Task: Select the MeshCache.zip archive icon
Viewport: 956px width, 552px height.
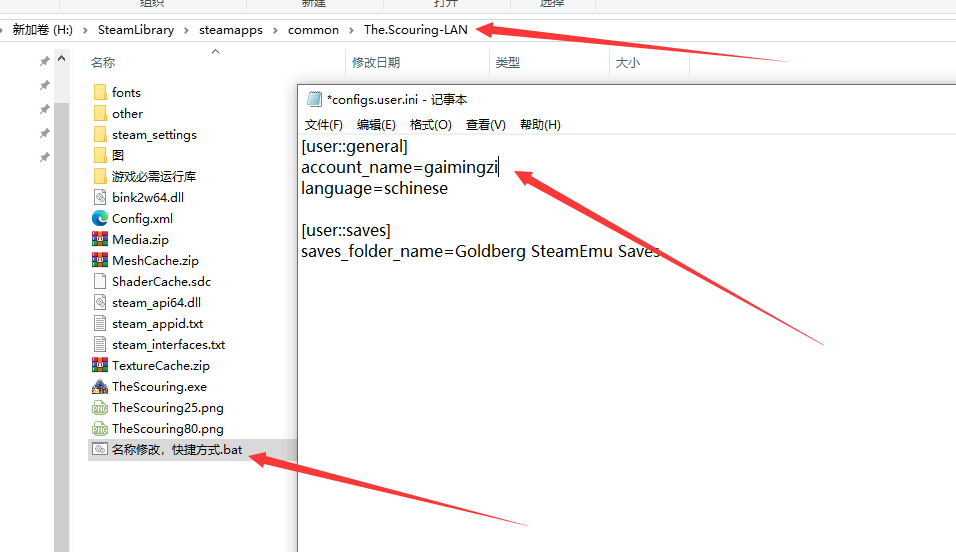Action: point(100,261)
